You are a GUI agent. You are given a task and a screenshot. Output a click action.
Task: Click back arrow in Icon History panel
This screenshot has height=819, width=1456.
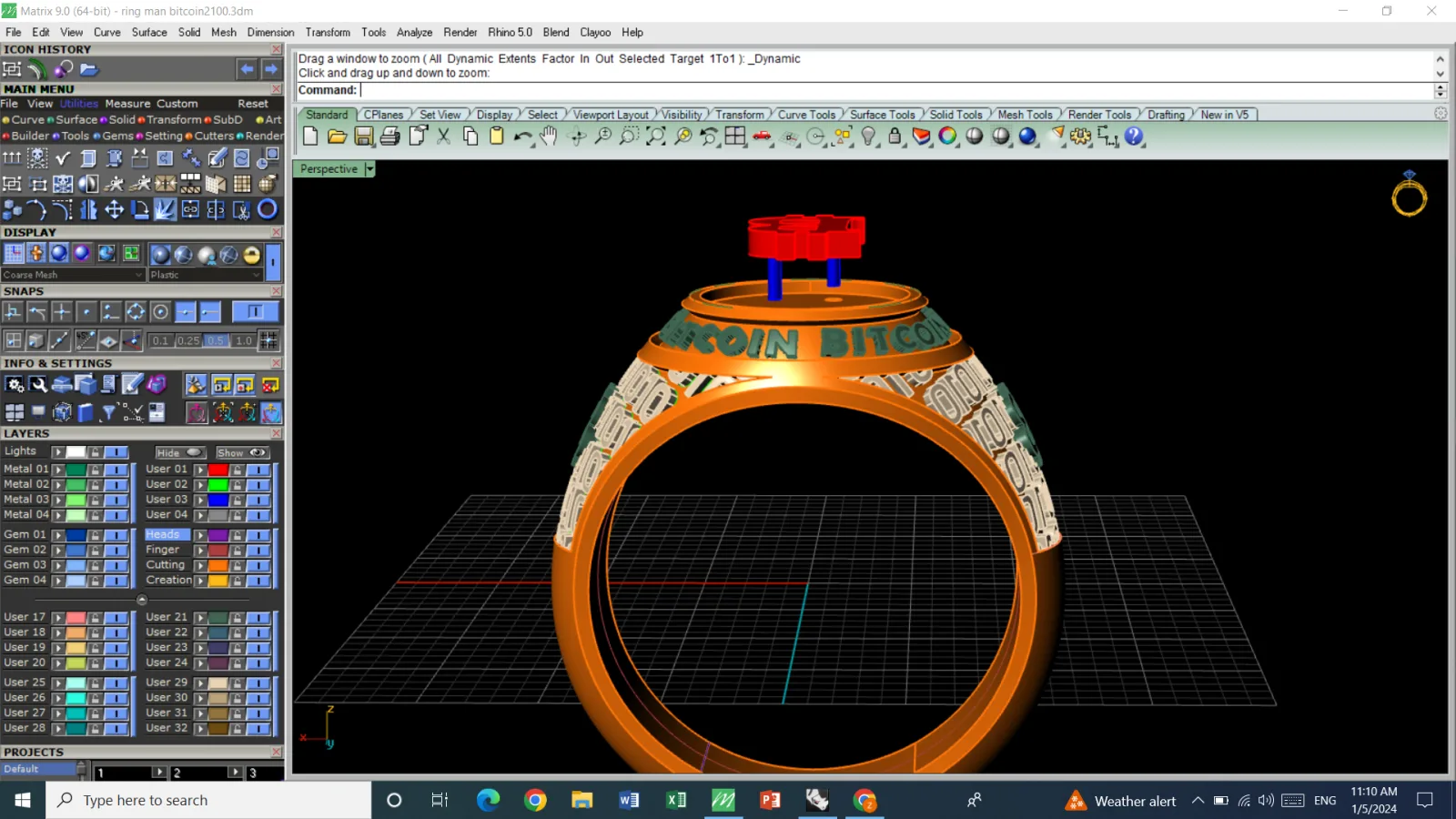[x=247, y=69]
